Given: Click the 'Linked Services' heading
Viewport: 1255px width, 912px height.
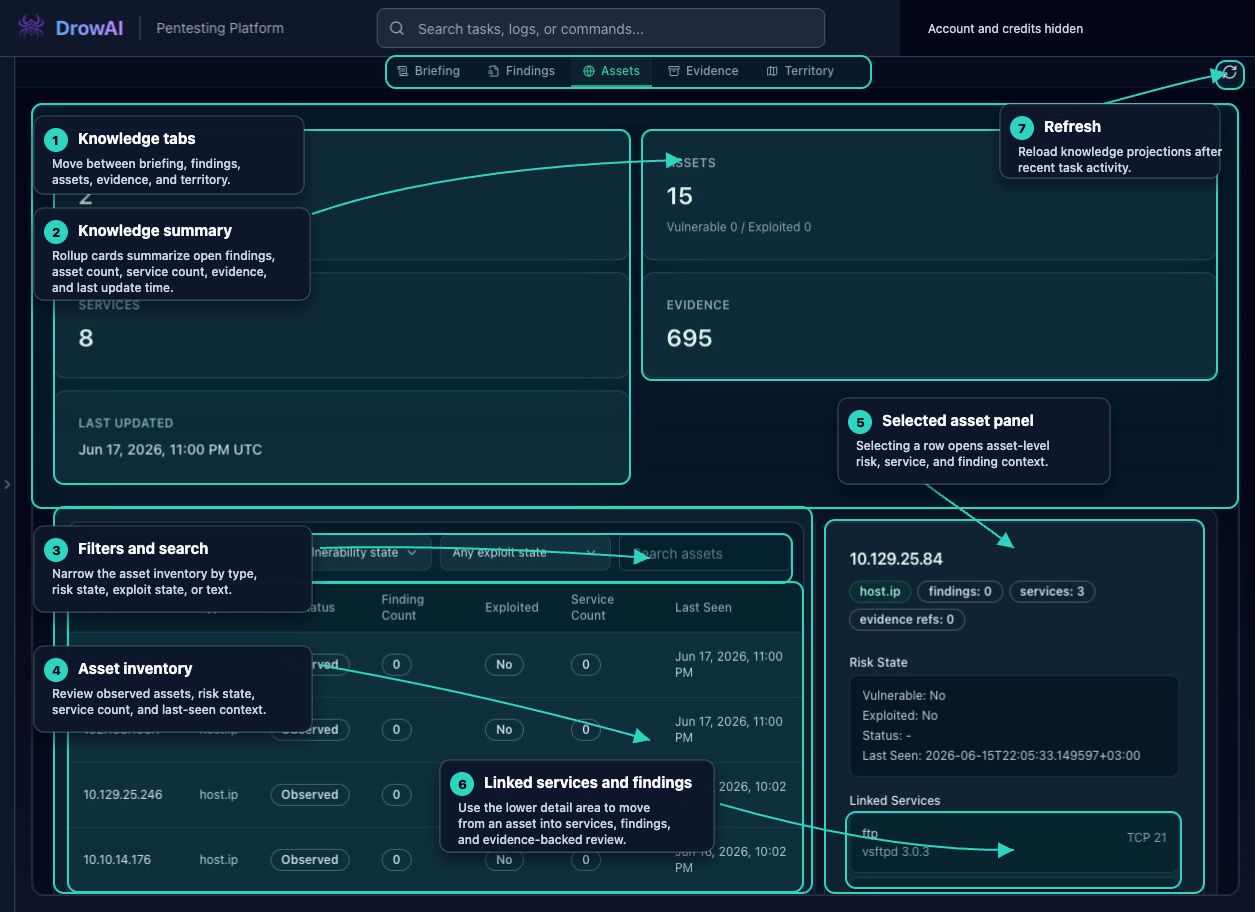Looking at the screenshot, I should point(895,800).
